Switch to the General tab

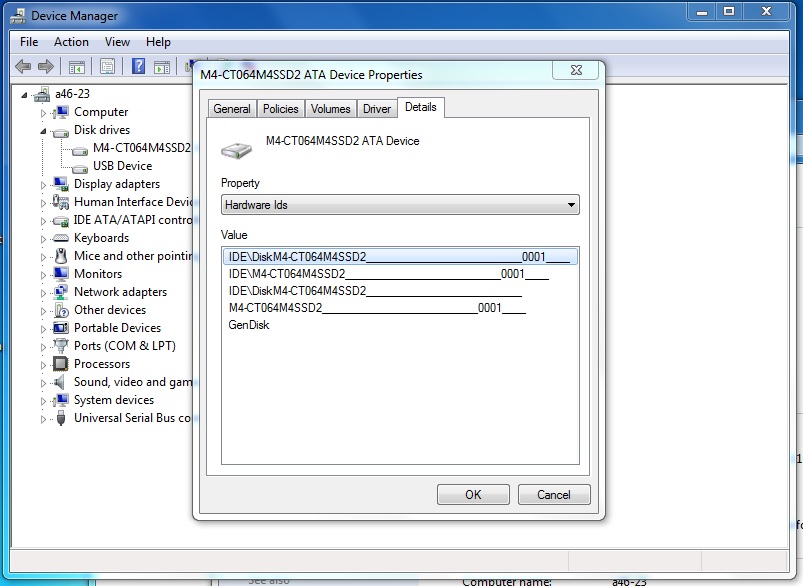[232, 109]
